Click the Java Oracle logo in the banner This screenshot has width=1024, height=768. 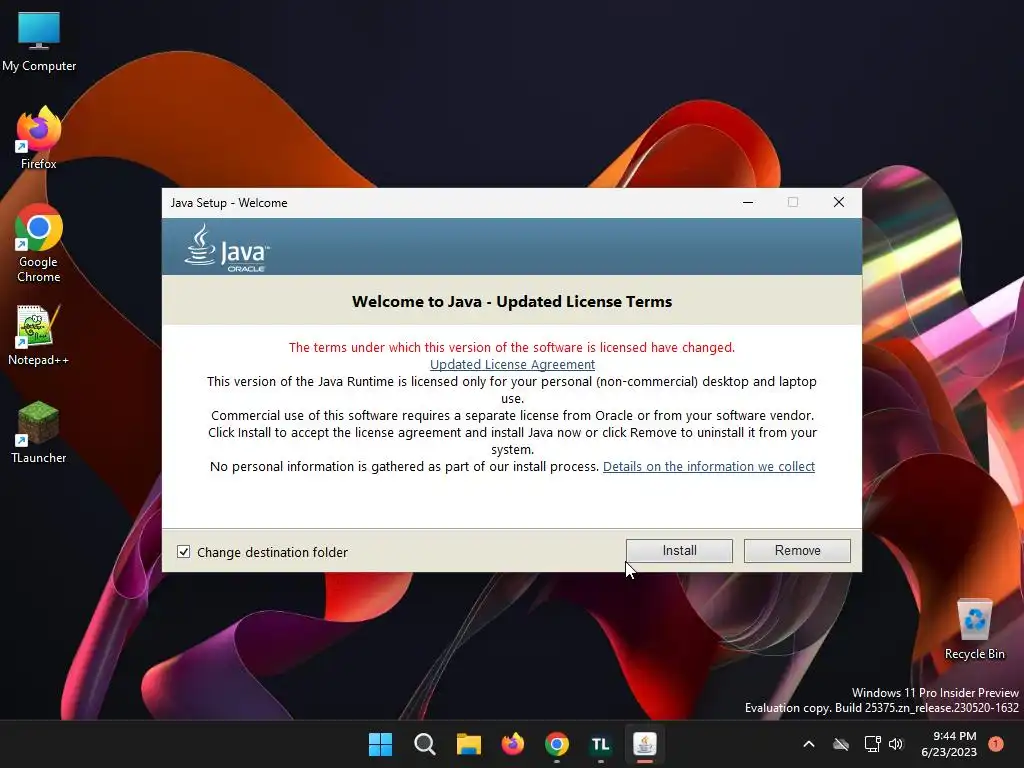click(x=227, y=248)
